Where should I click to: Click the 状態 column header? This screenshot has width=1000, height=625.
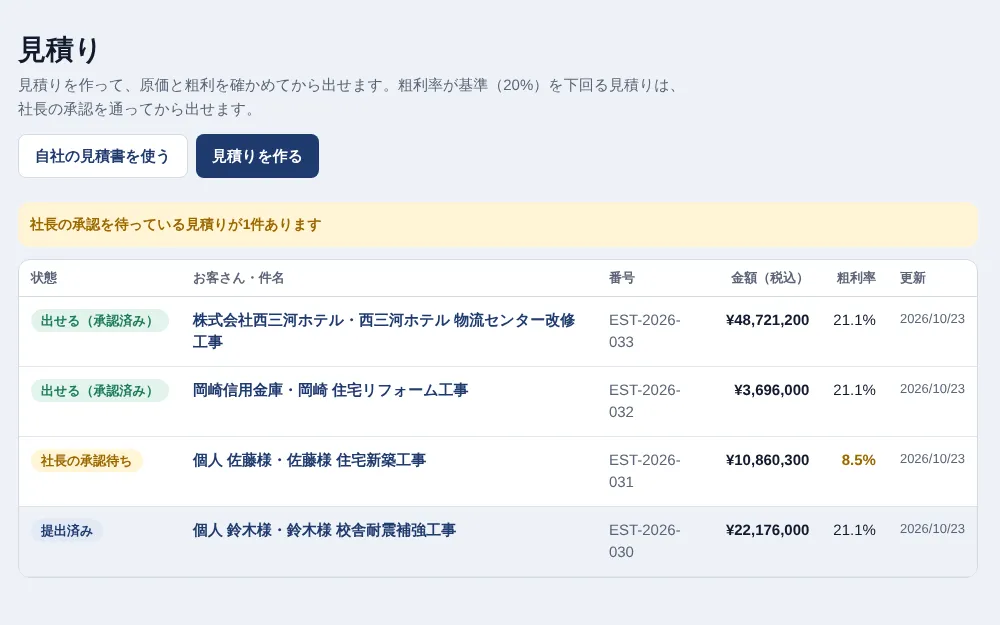tap(44, 277)
